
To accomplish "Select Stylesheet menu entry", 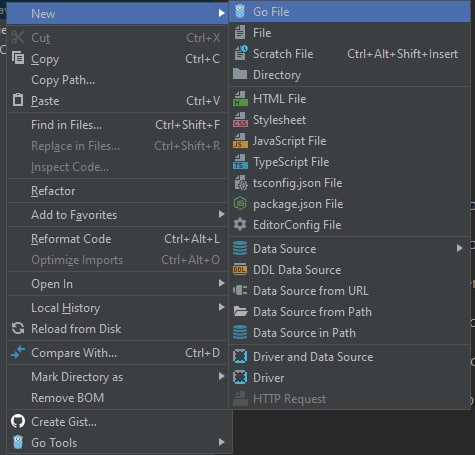I will (350, 120).
